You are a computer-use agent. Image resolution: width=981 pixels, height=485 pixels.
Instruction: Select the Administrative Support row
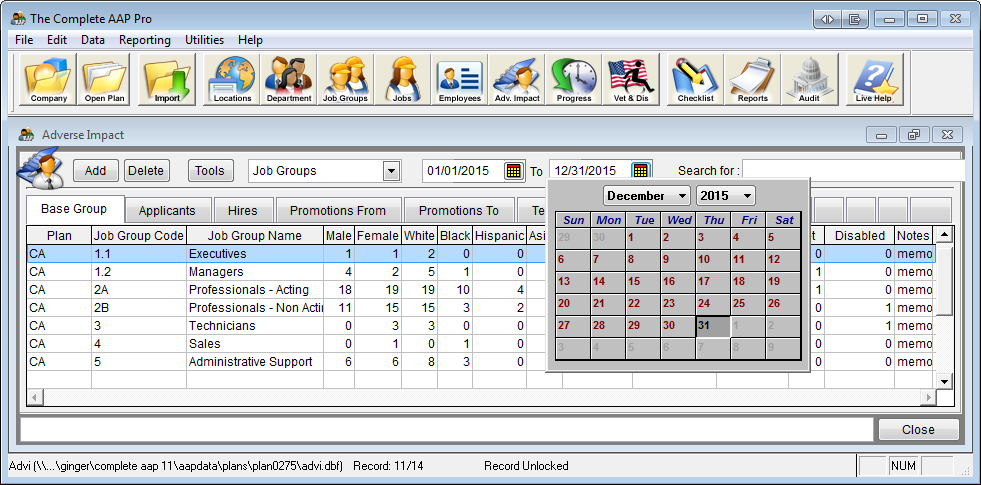point(480,362)
